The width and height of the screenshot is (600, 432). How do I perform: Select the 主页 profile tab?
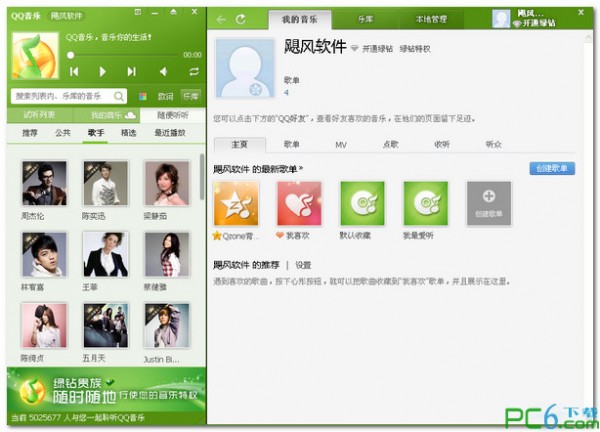(x=240, y=144)
